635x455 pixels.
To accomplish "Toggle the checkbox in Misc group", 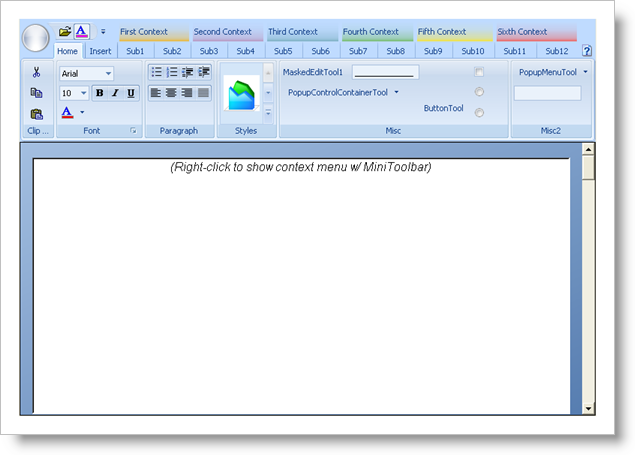I will coord(479,72).
